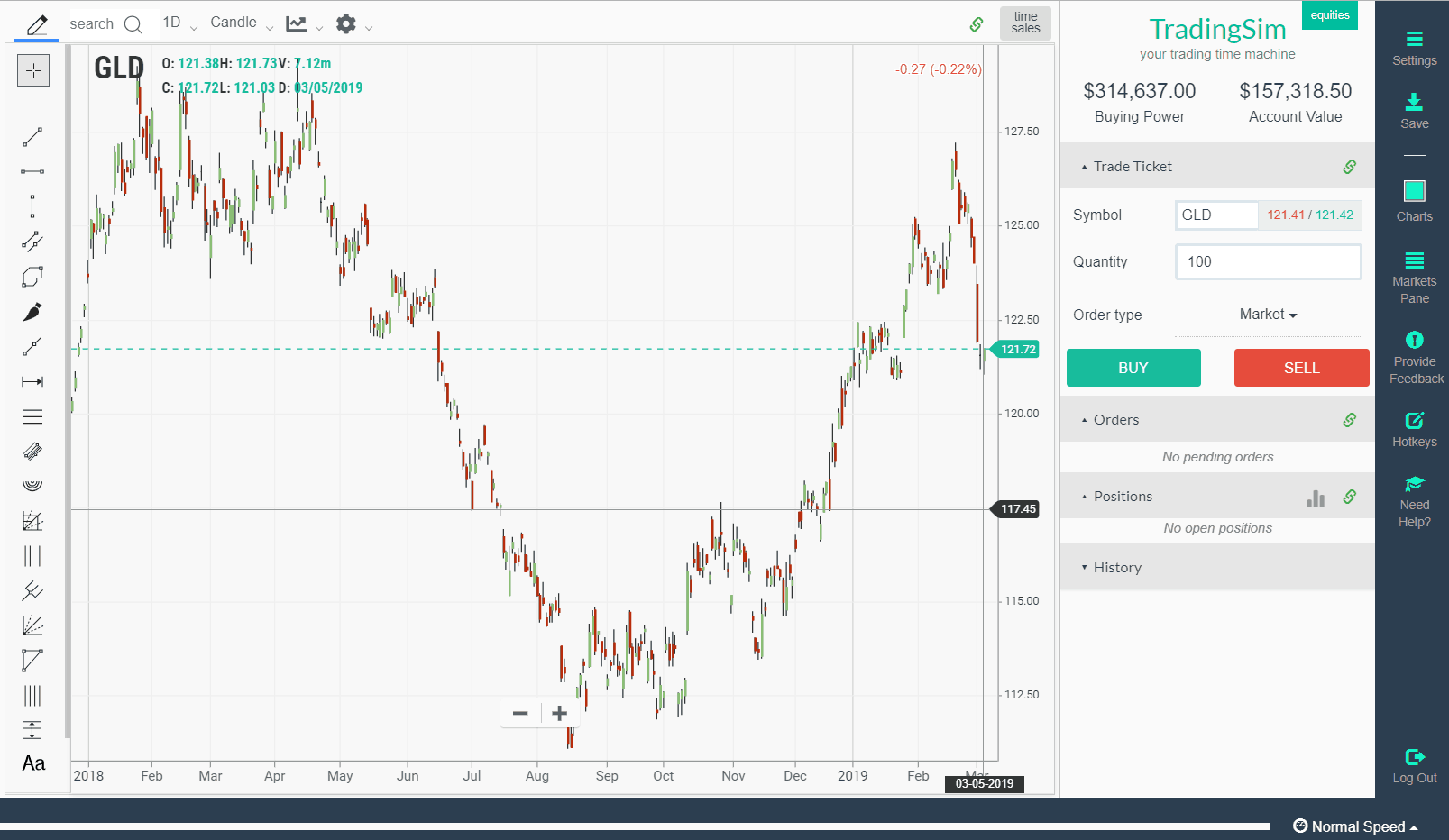Viewport: 1449px width, 840px height.
Task: Select the crosshair tool at toolbar top
Action: (x=32, y=69)
